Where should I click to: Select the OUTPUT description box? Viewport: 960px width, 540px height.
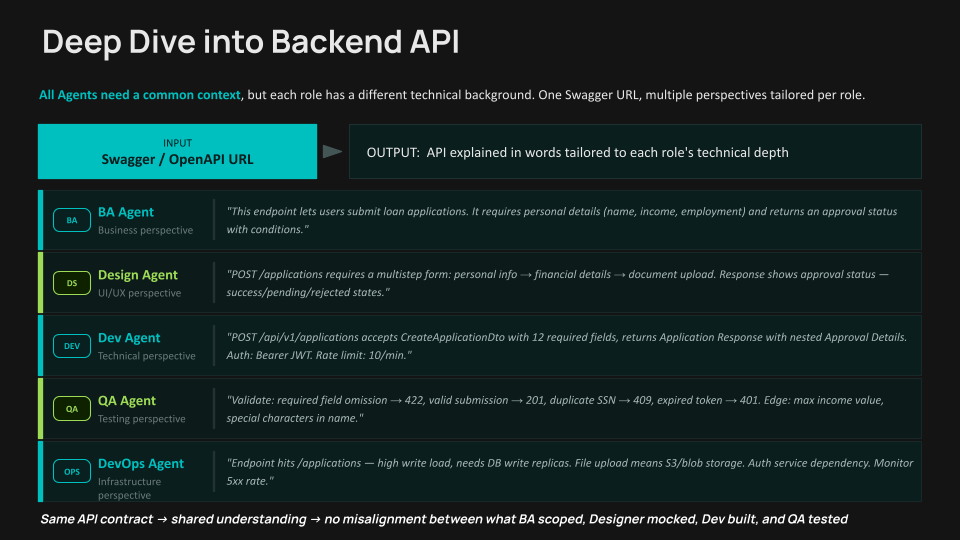pyautogui.click(x=635, y=152)
